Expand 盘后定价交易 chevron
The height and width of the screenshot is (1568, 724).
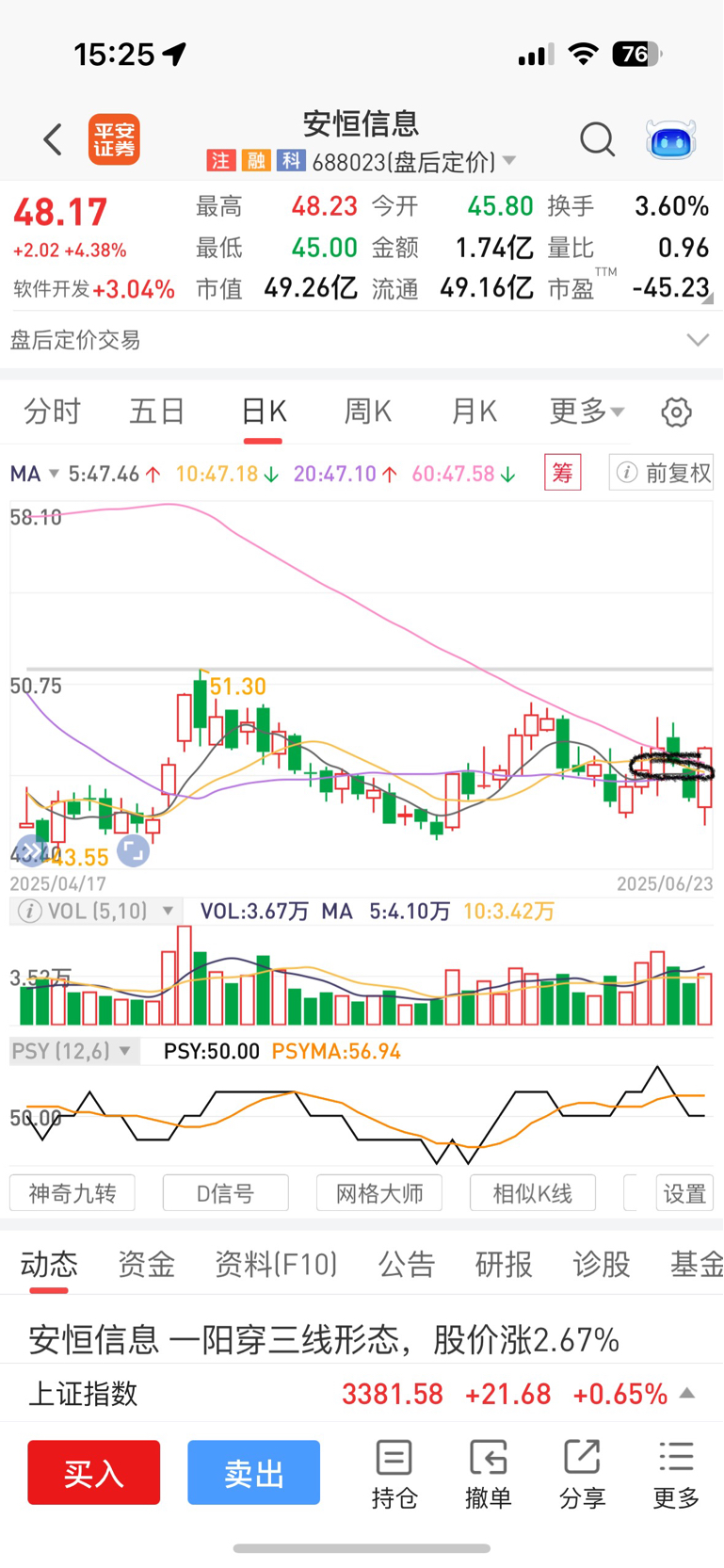tap(698, 340)
